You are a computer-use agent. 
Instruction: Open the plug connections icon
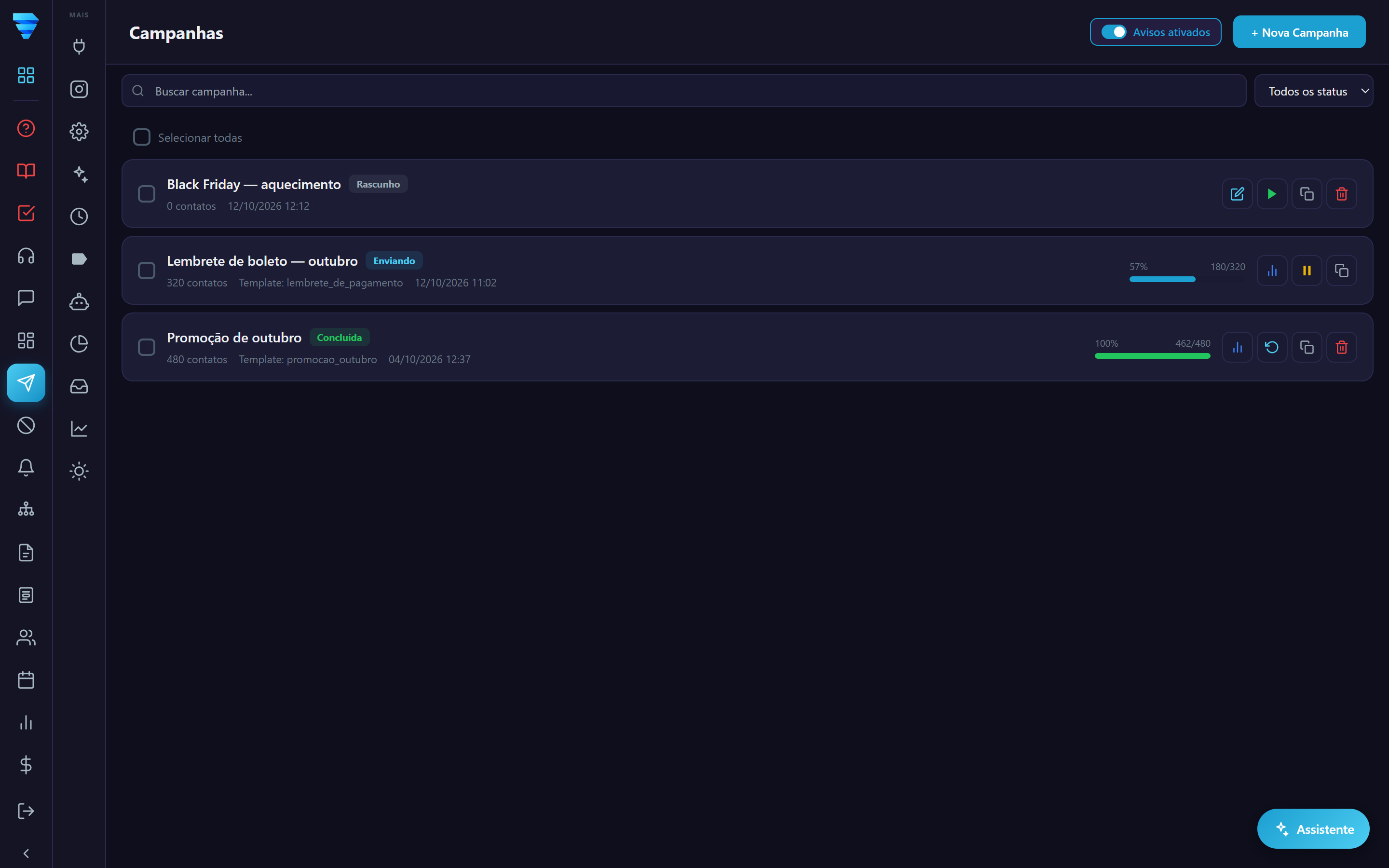(79, 46)
